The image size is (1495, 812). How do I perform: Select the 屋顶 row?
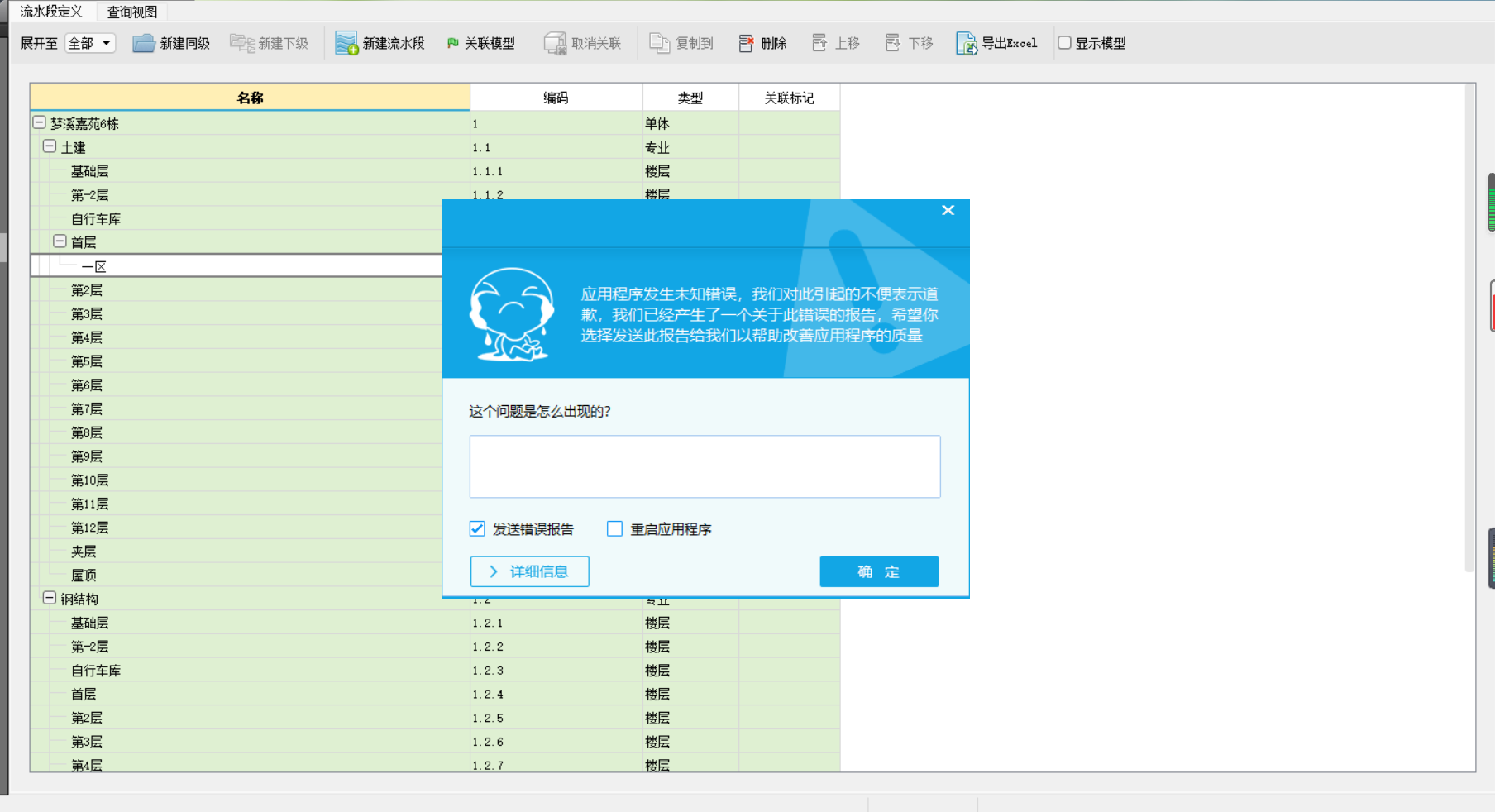point(236,576)
